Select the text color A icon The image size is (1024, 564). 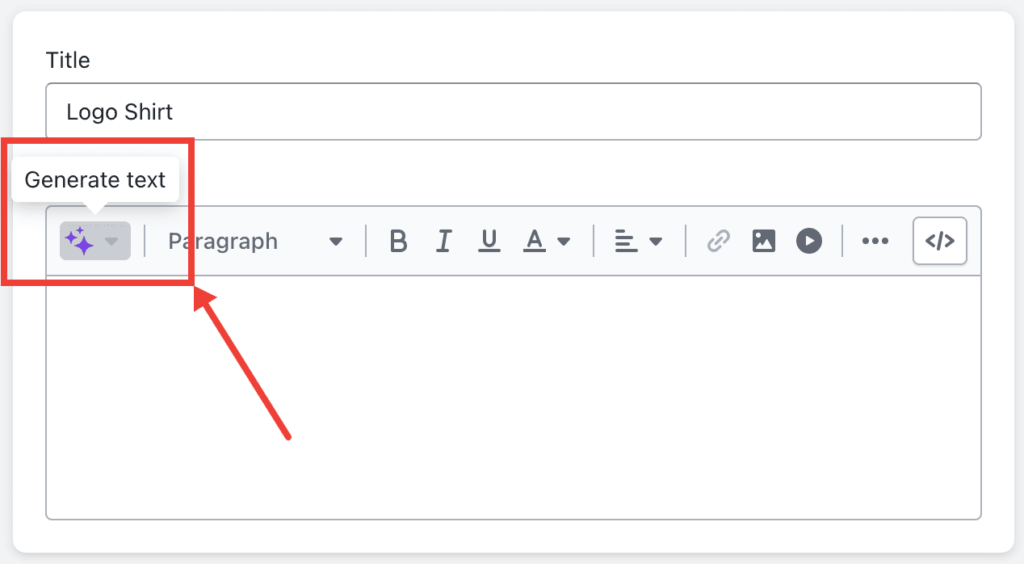[x=534, y=241]
